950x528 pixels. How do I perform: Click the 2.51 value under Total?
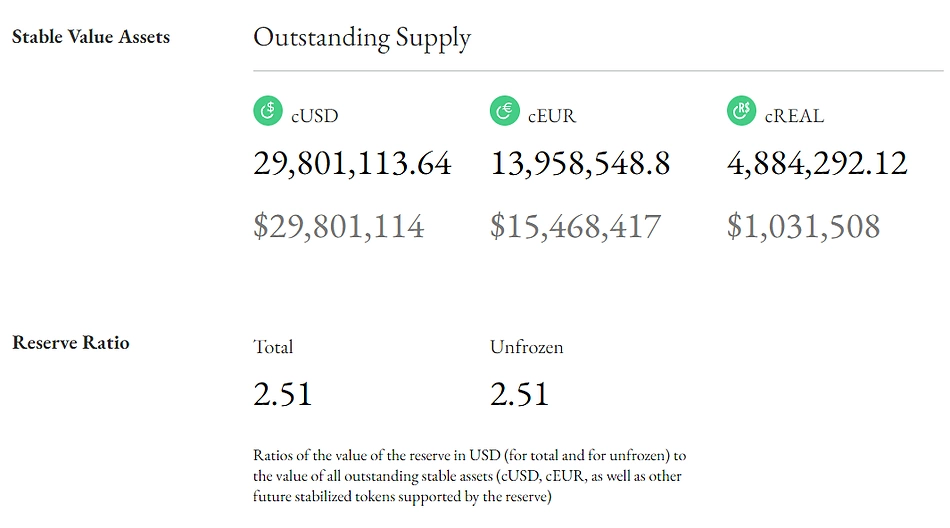coord(282,394)
